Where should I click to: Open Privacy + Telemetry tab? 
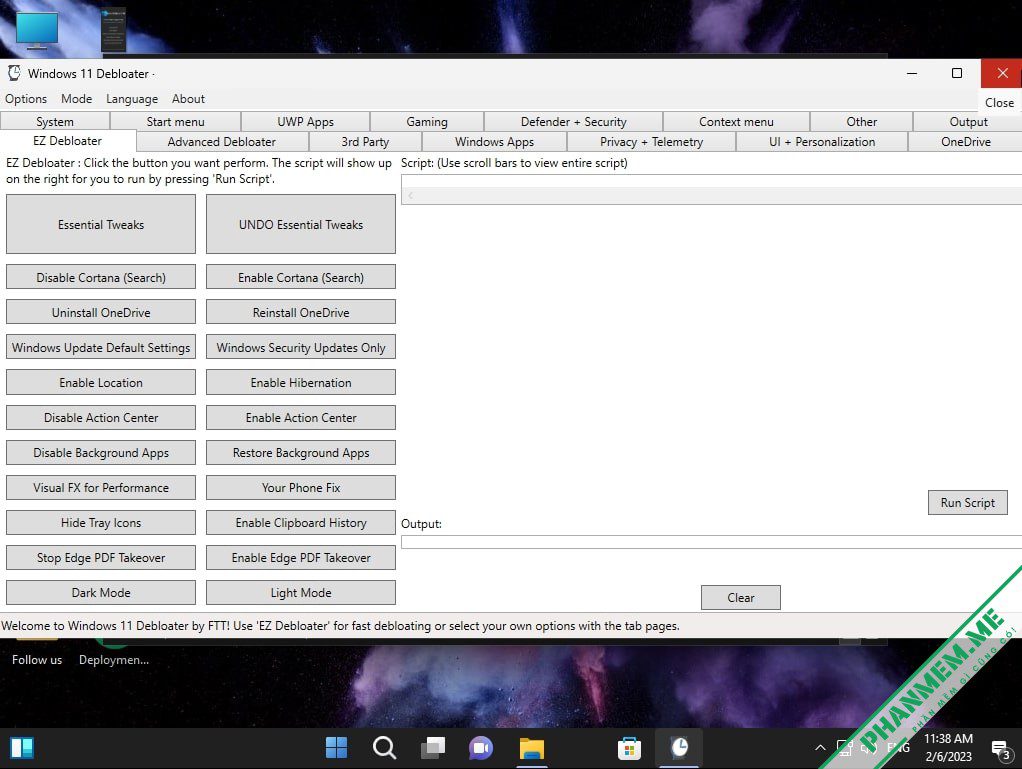pos(651,141)
